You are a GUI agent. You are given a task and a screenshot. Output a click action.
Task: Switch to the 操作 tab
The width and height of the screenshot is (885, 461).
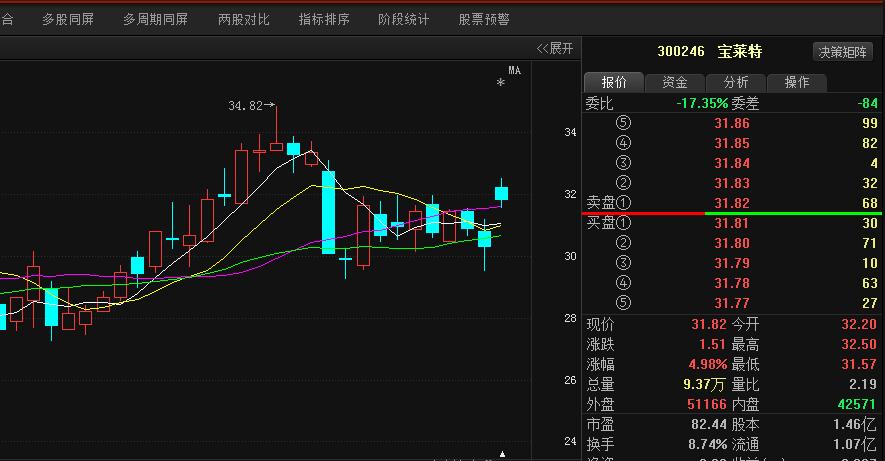(797, 82)
